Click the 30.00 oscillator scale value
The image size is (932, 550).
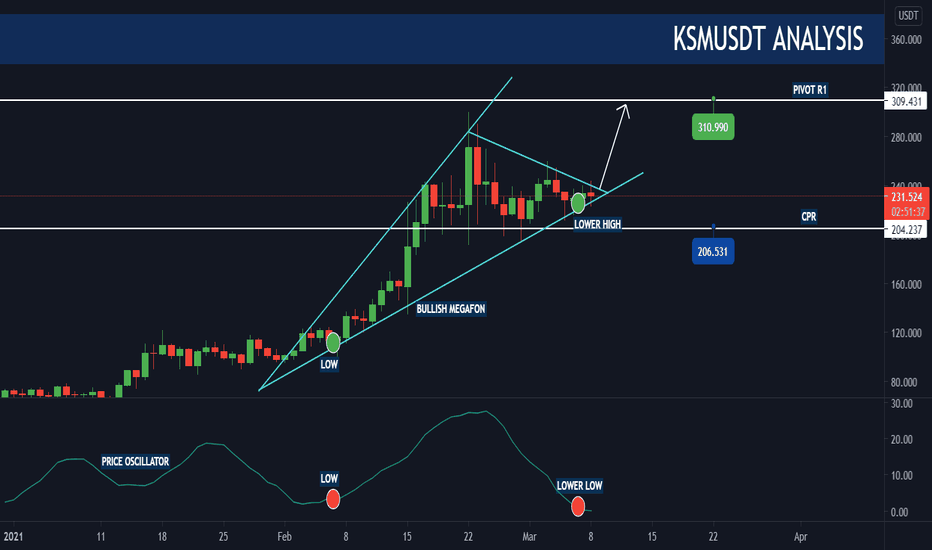[x=902, y=404]
